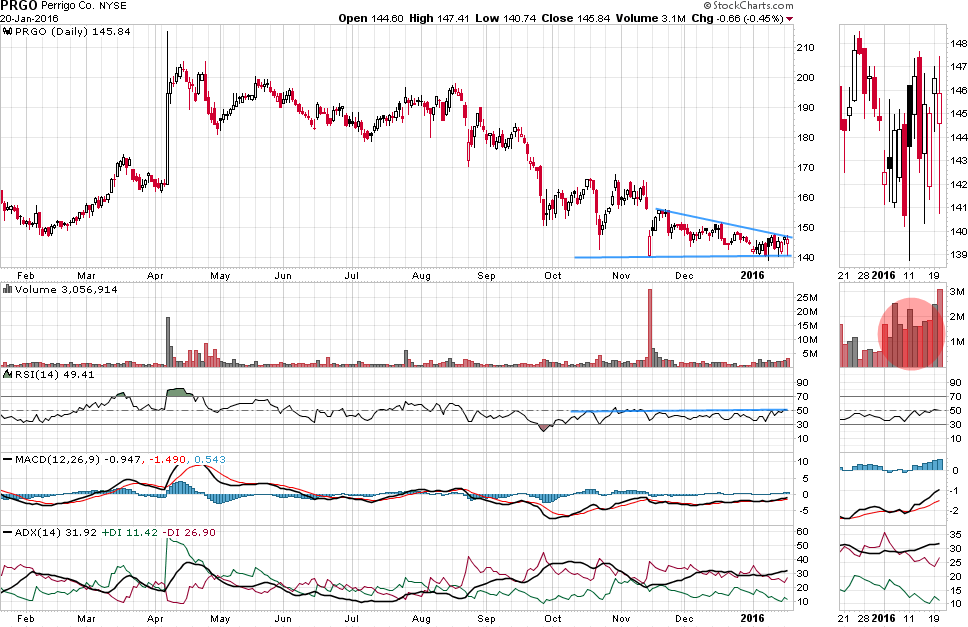Click the black line marker before MACD(12,26,9)

[x=7, y=460]
